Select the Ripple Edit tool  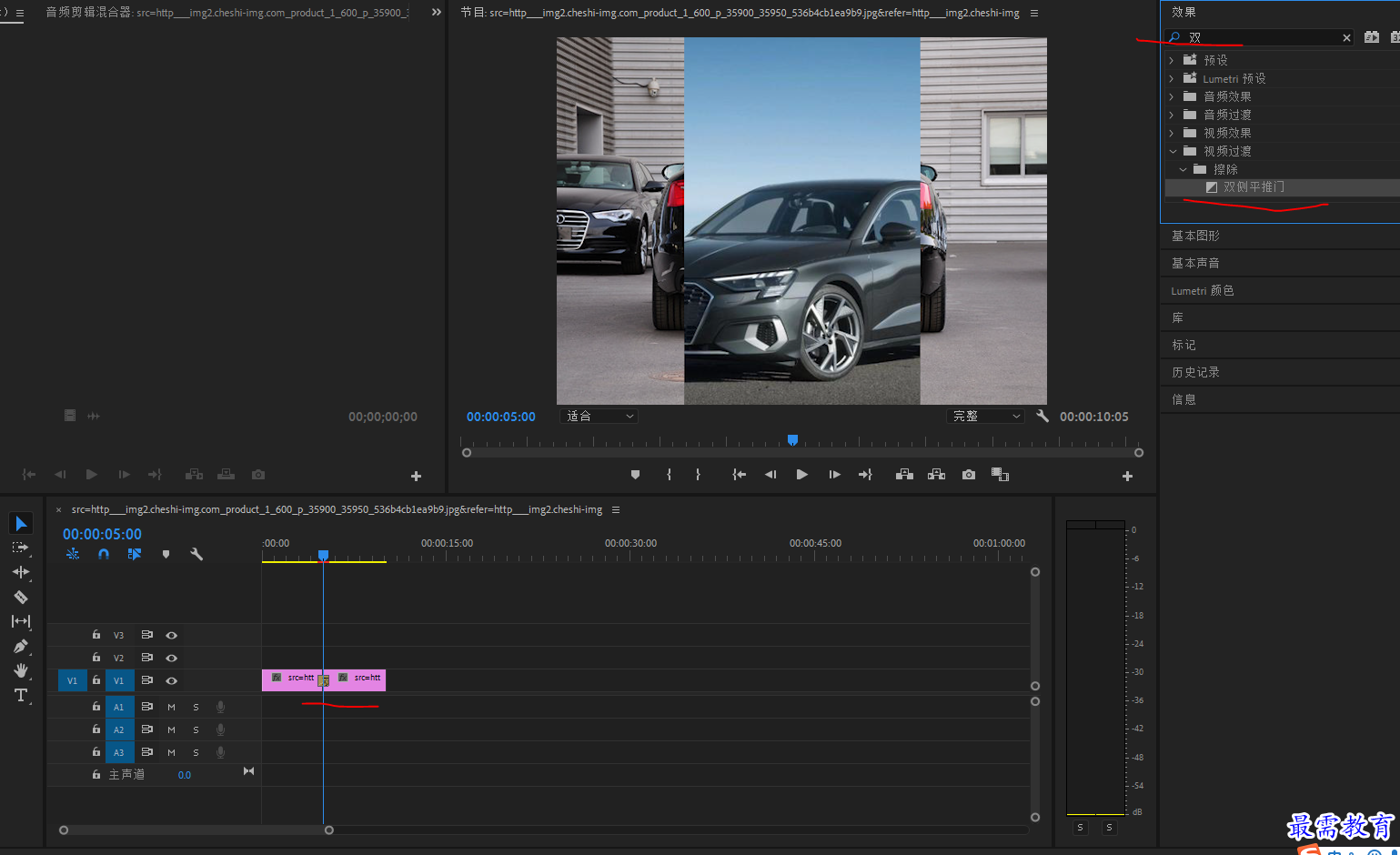coord(21,572)
